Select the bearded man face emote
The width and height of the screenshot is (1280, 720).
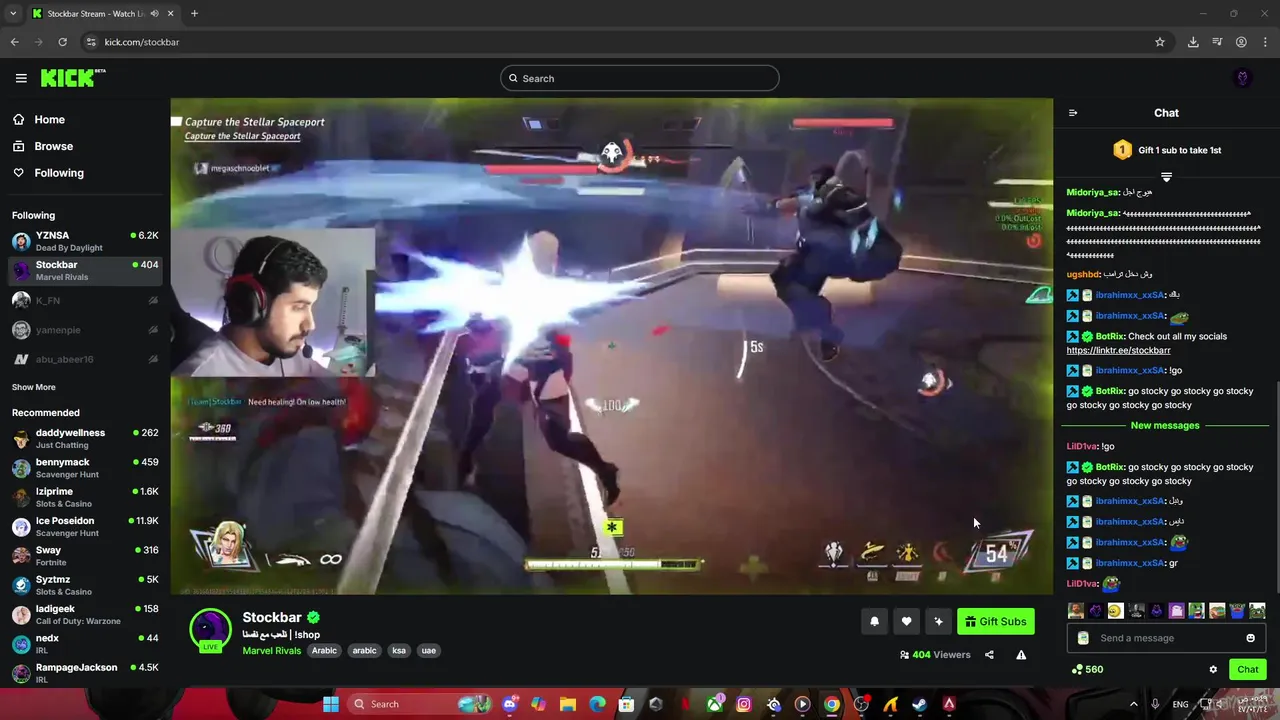point(1076,611)
